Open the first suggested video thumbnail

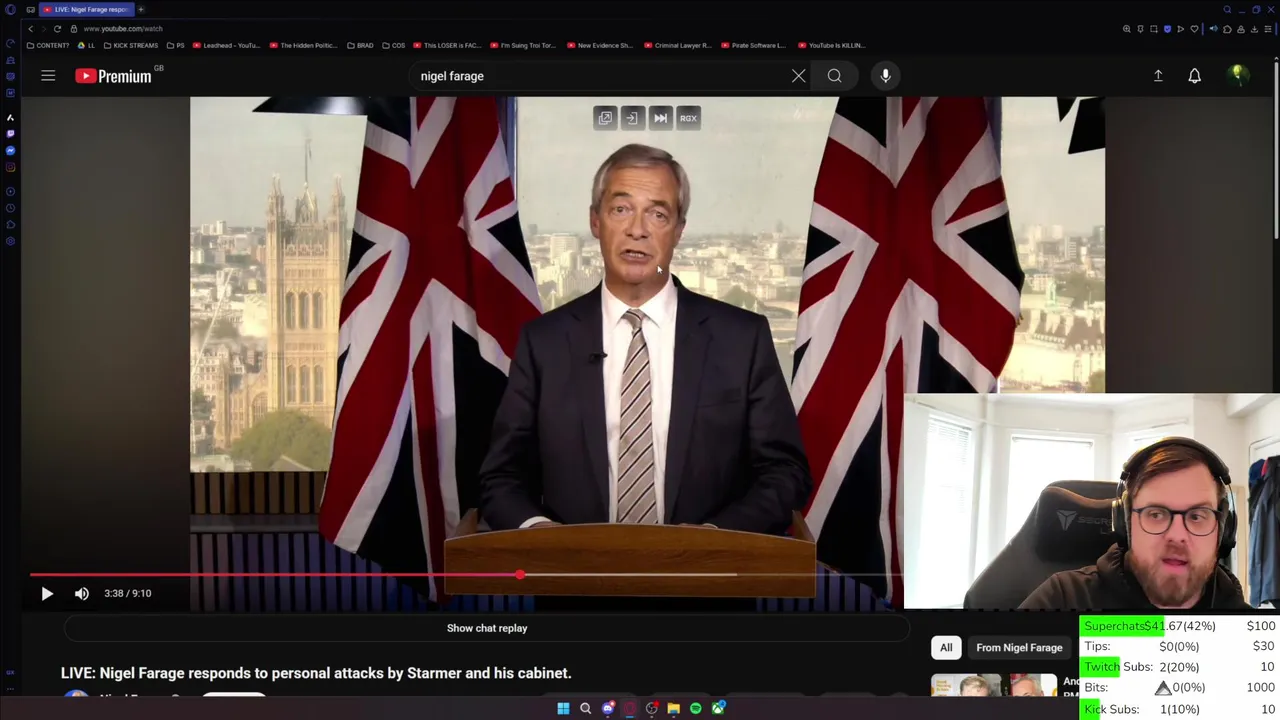994,686
